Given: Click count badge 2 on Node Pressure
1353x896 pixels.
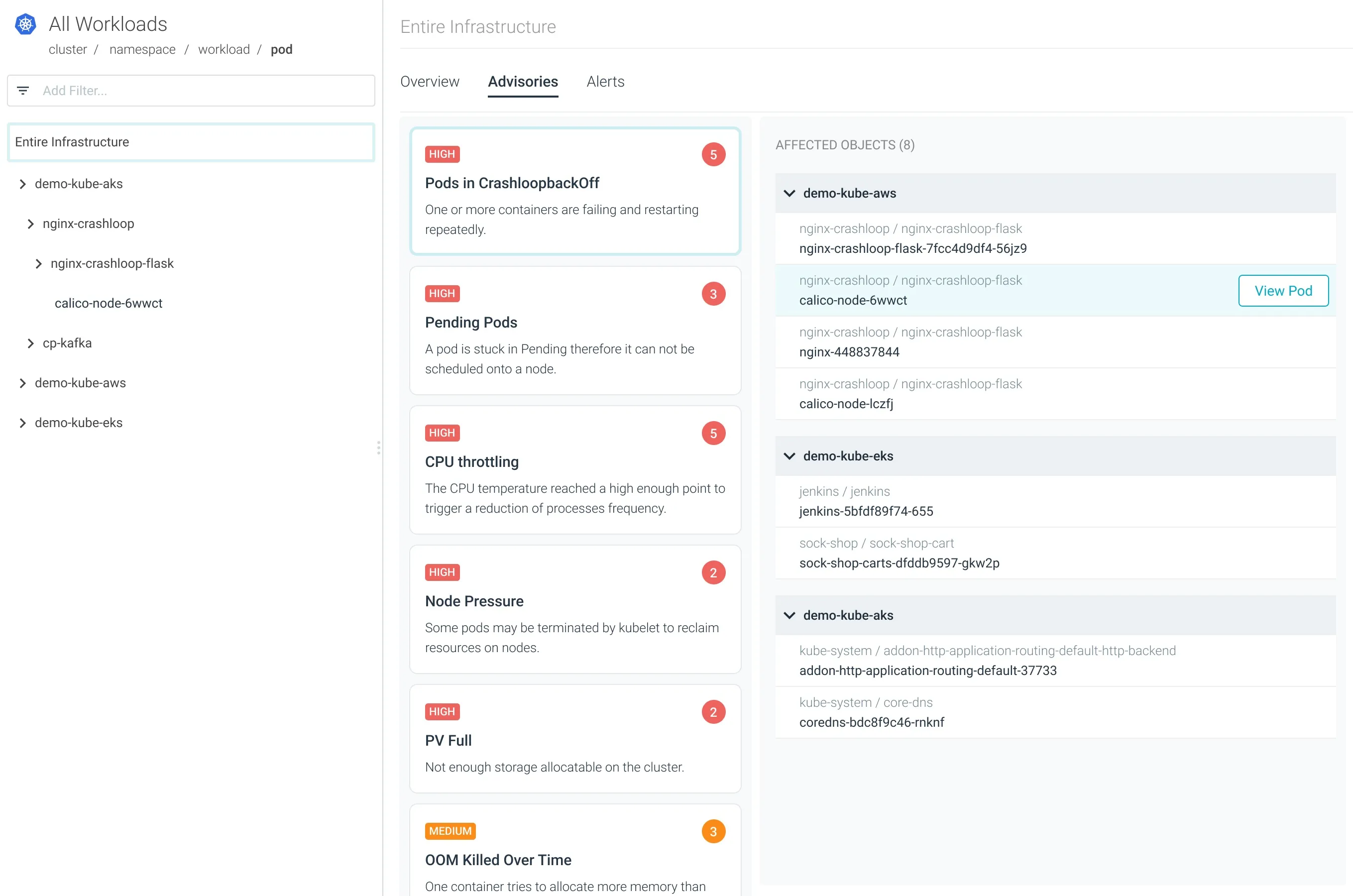Looking at the screenshot, I should pyautogui.click(x=713, y=572).
